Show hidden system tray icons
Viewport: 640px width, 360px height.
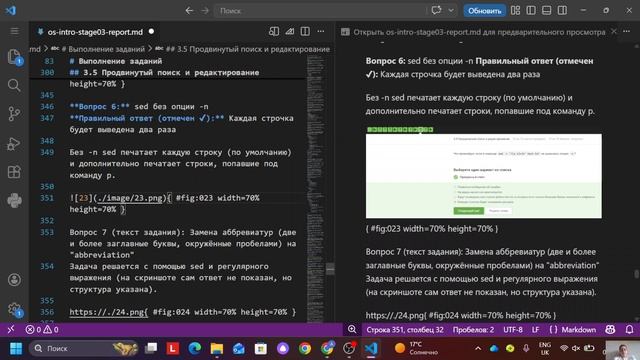point(478,349)
